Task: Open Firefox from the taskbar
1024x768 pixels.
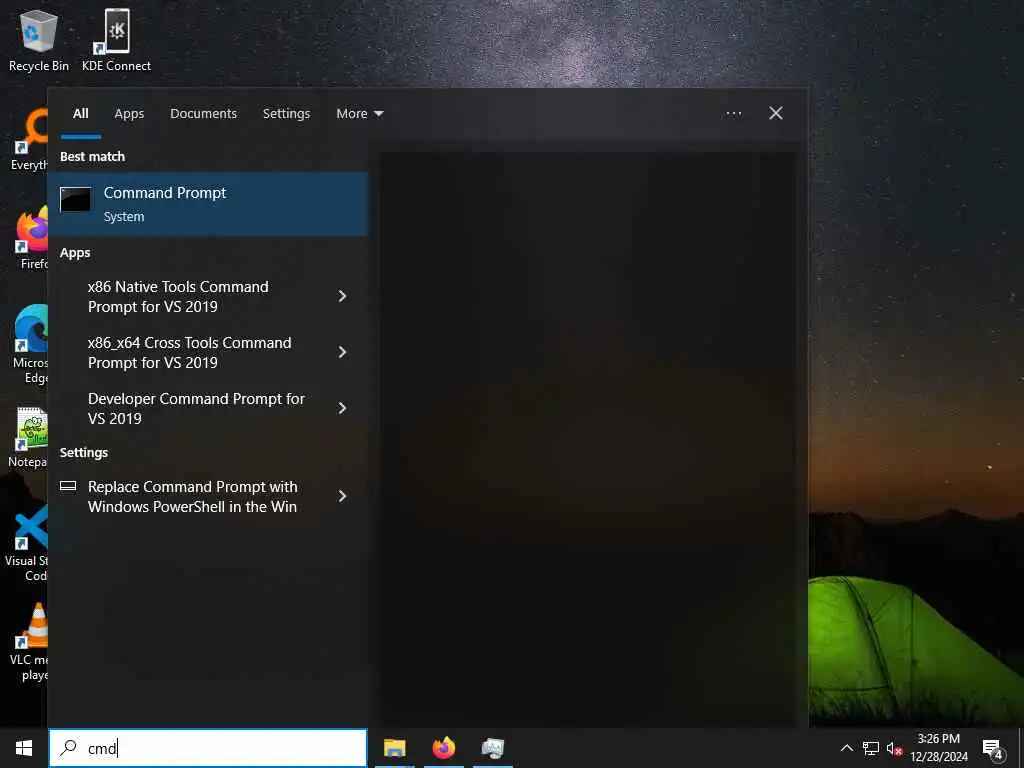Action: (443, 748)
